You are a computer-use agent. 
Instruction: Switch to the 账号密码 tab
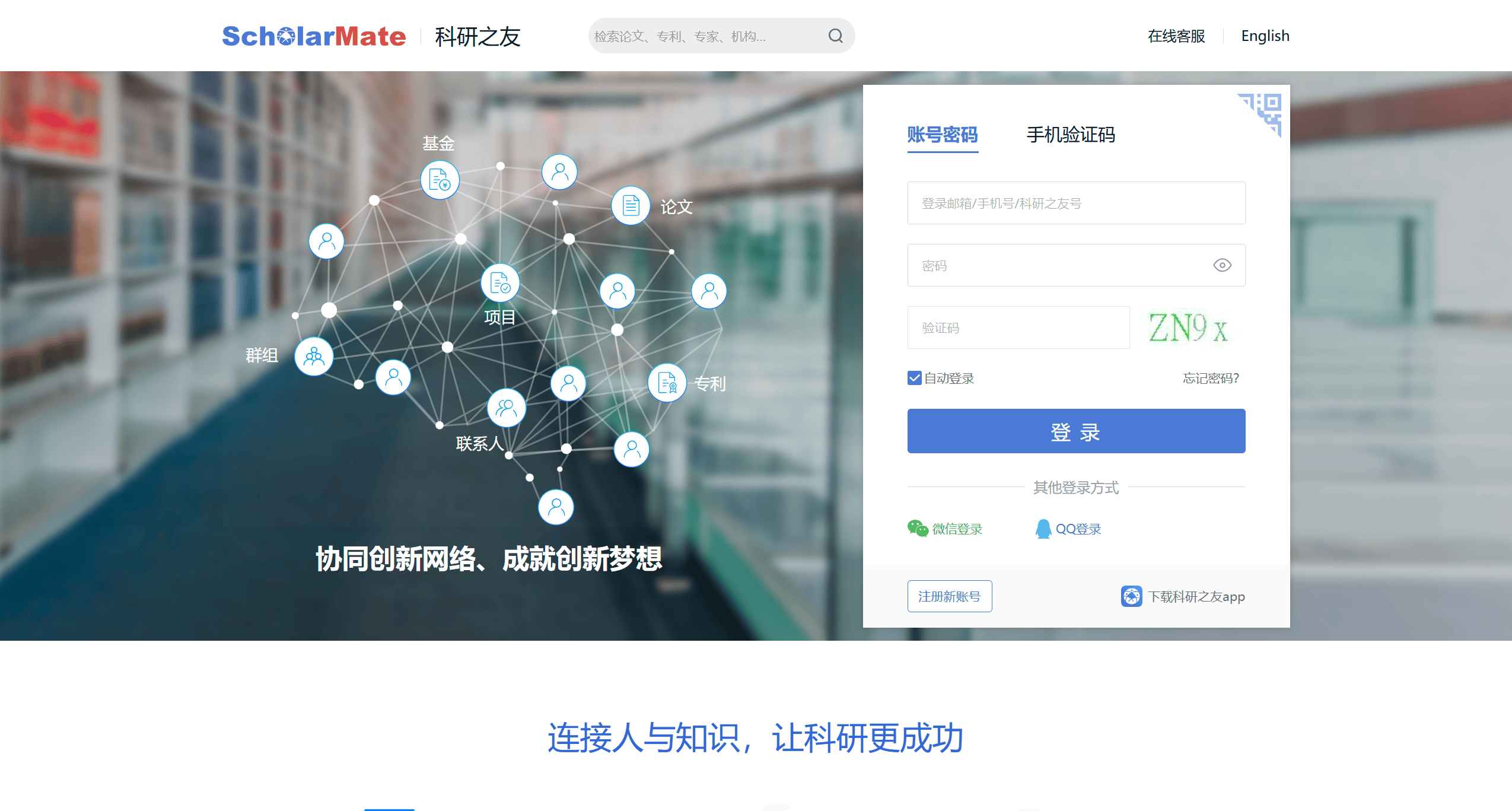click(942, 135)
